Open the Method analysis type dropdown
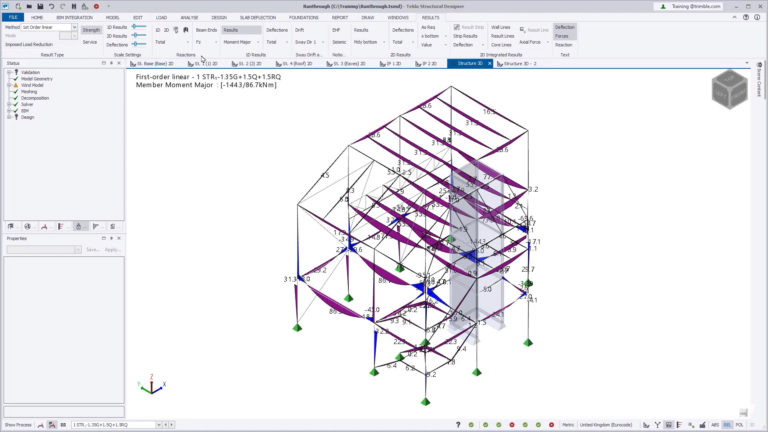 pyautogui.click(x=49, y=27)
